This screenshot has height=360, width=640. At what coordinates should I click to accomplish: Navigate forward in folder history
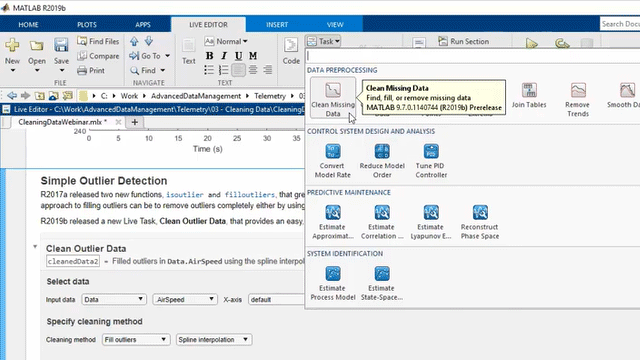[x=25, y=96]
